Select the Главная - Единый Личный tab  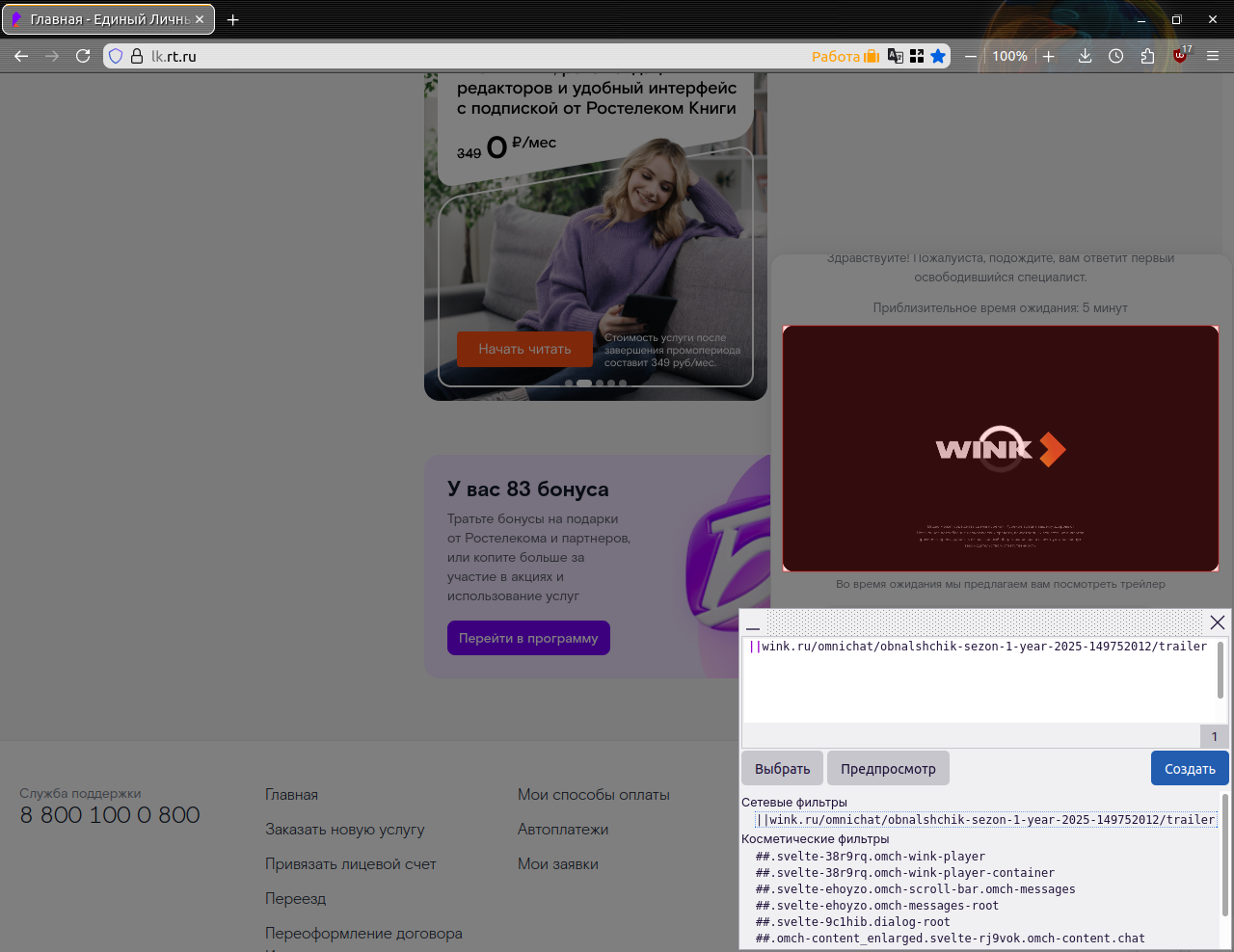pyautogui.click(x=106, y=19)
